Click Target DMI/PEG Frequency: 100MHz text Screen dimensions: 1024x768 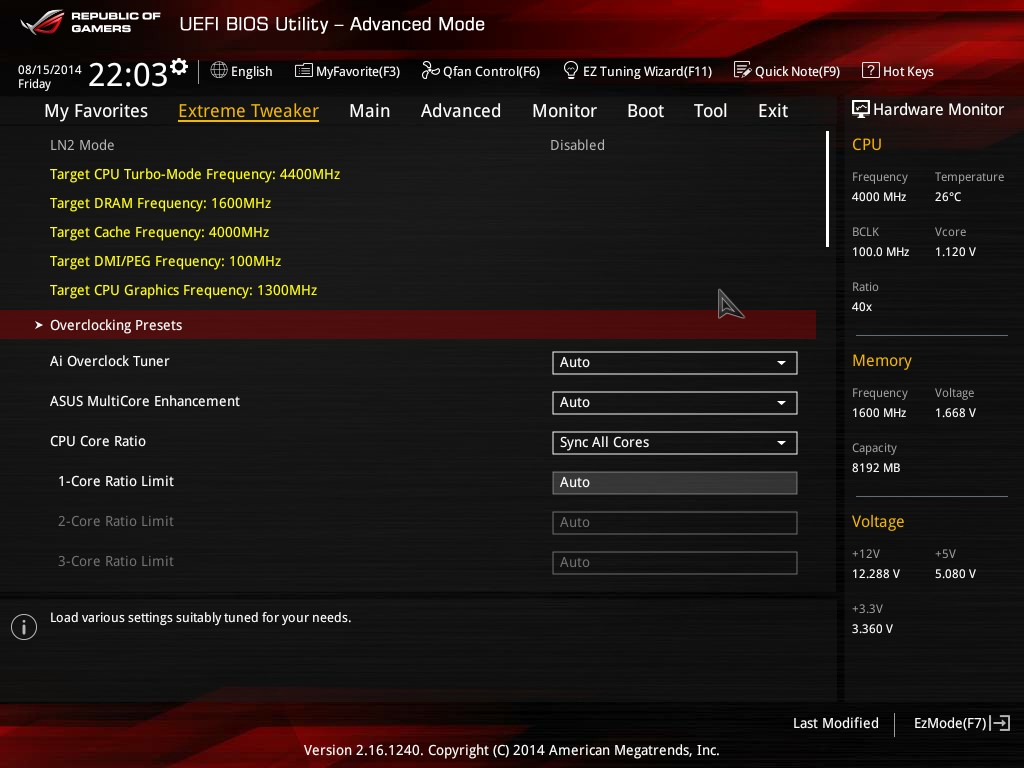tap(165, 261)
